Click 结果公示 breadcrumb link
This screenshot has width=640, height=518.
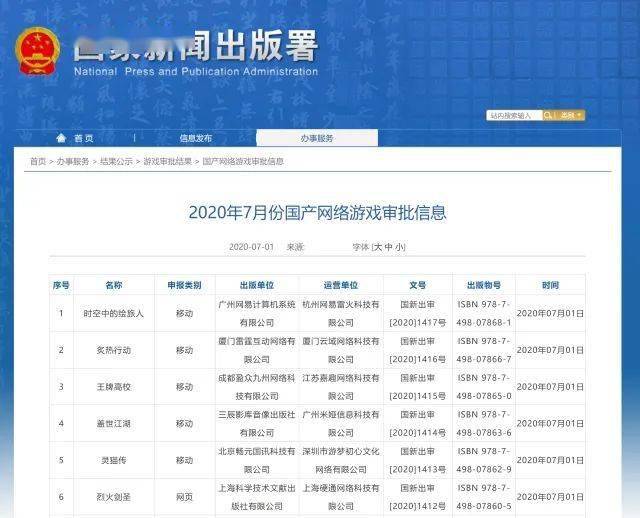pyautogui.click(x=116, y=161)
